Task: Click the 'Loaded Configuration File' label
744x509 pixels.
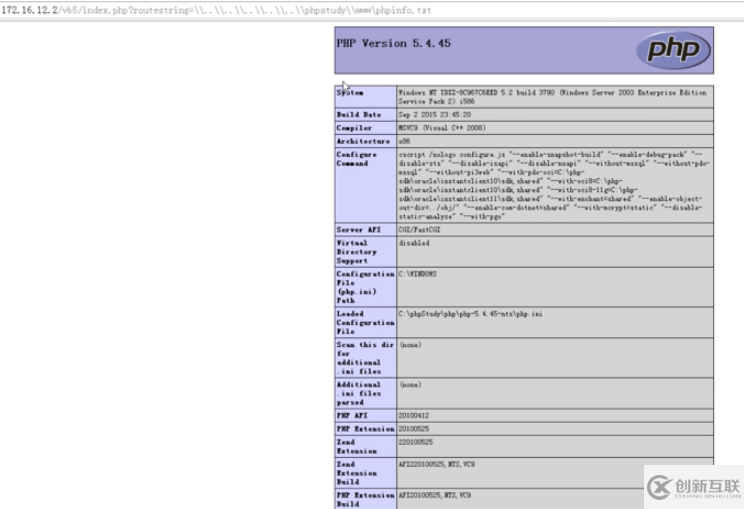Action: tap(365, 323)
